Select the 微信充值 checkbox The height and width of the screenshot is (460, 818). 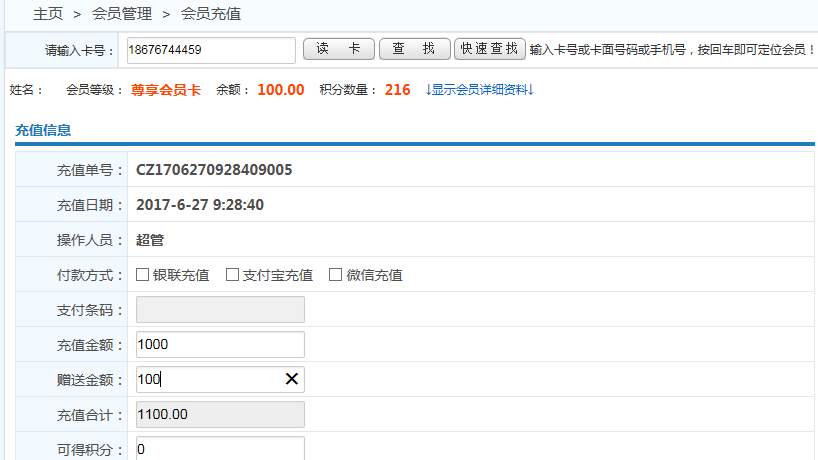[336, 275]
